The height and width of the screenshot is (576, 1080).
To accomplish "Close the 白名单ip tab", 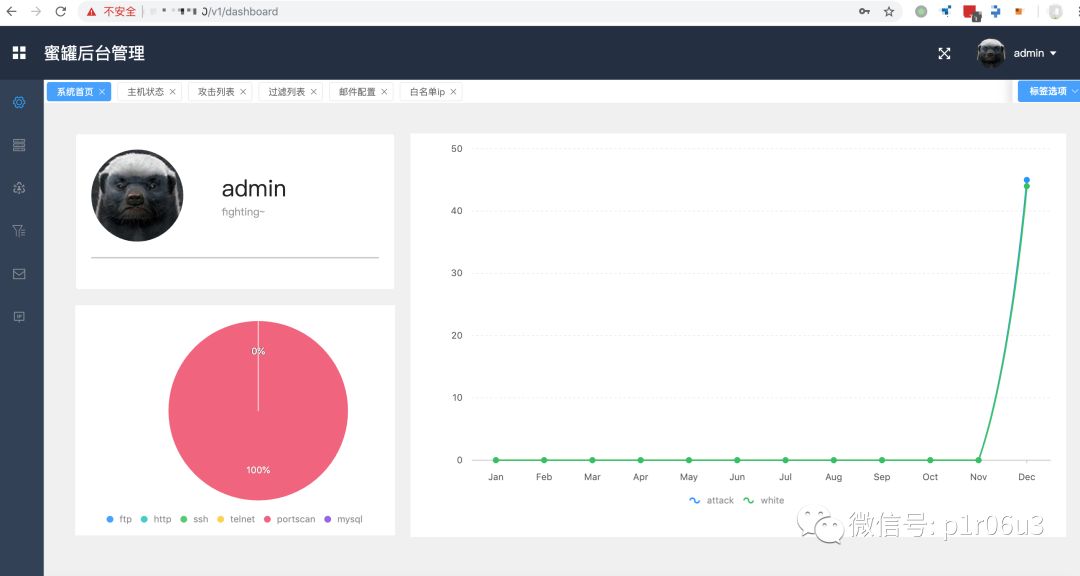I will (453, 92).
